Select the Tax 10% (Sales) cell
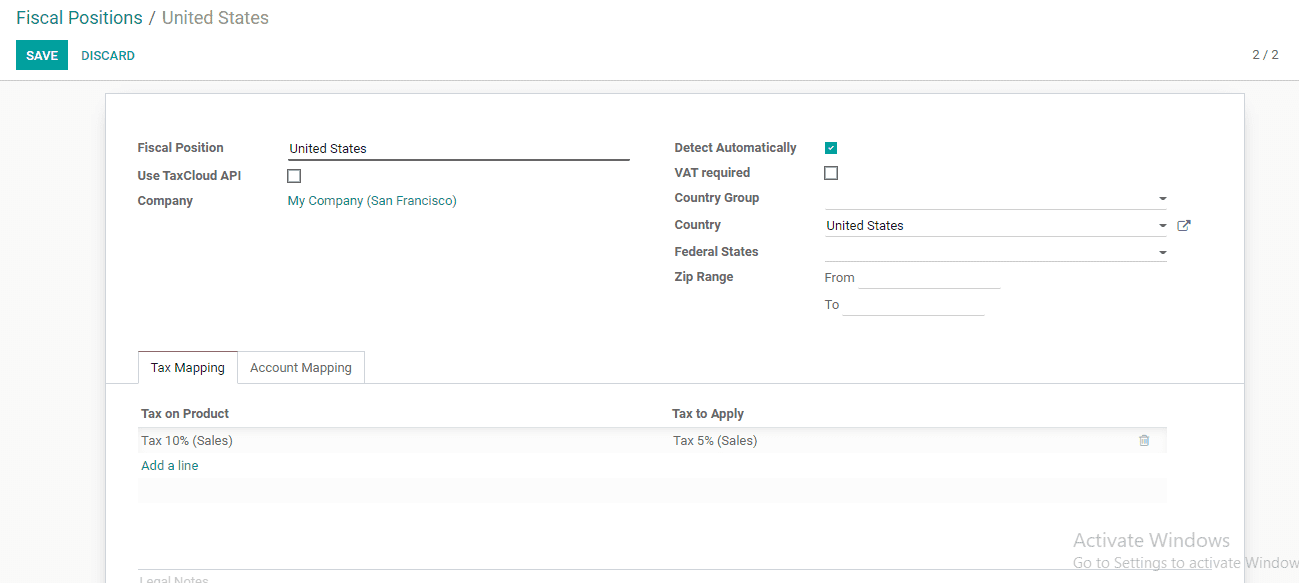Screen dimensions: 1299x583 pyautogui.click(x=187, y=441)
